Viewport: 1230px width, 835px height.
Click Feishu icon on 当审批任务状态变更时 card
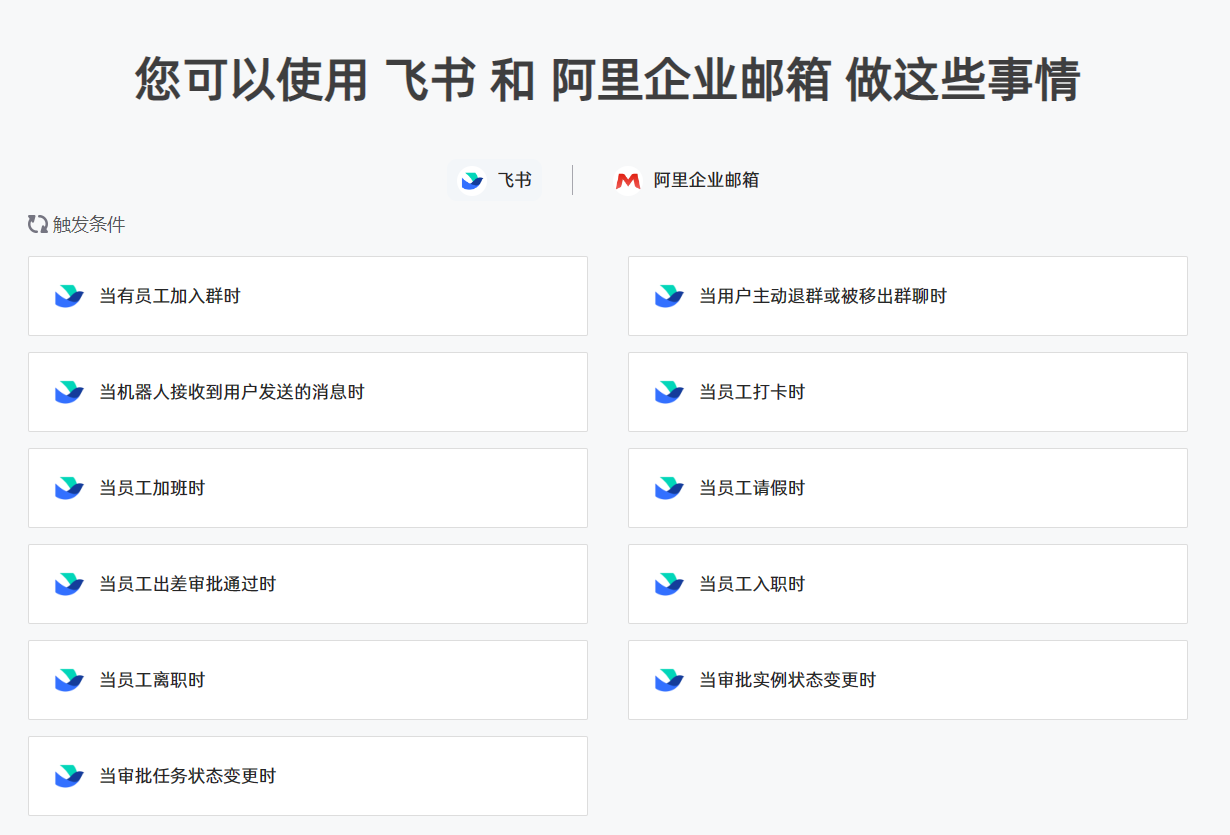[69, 776]
